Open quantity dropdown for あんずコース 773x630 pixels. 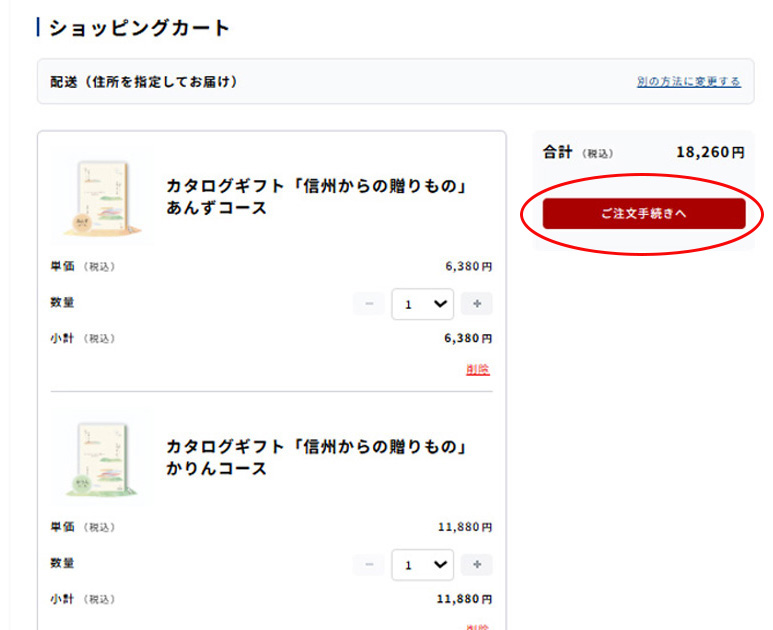422,304
